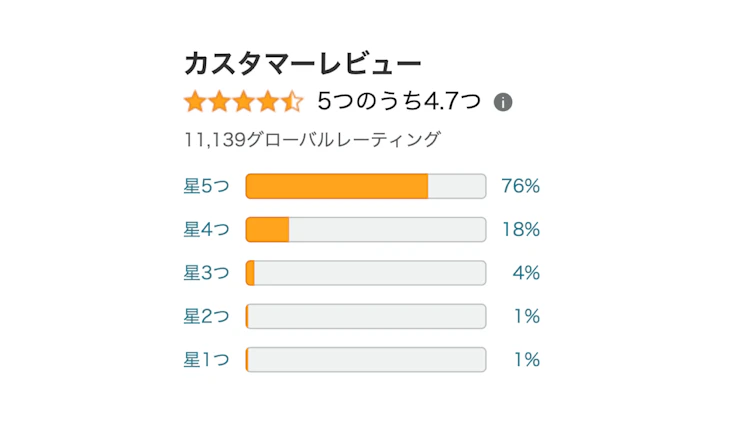Click the 18% percentage link
Screen dimensions: 750x422
(x=520, y=229)
